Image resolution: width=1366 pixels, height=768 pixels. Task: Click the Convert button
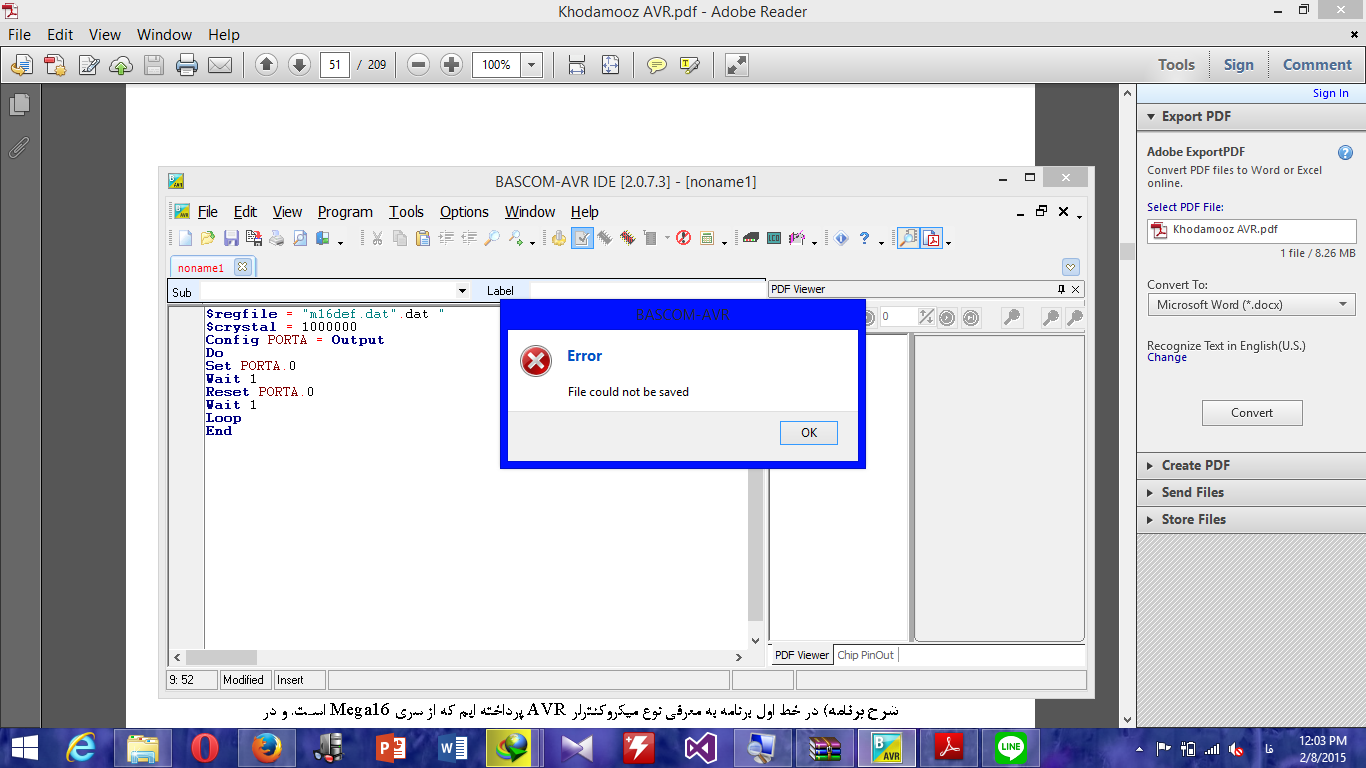(x=1252, y=413)
